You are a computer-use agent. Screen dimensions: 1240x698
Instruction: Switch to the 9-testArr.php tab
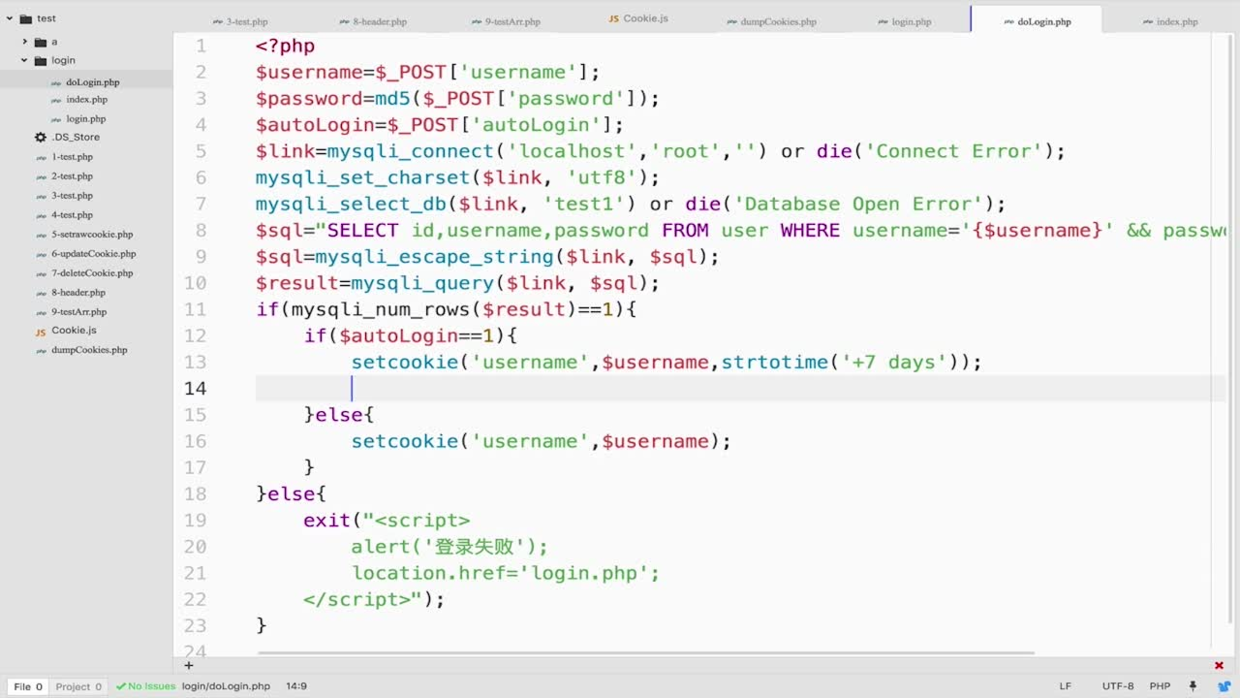[505, 21]
